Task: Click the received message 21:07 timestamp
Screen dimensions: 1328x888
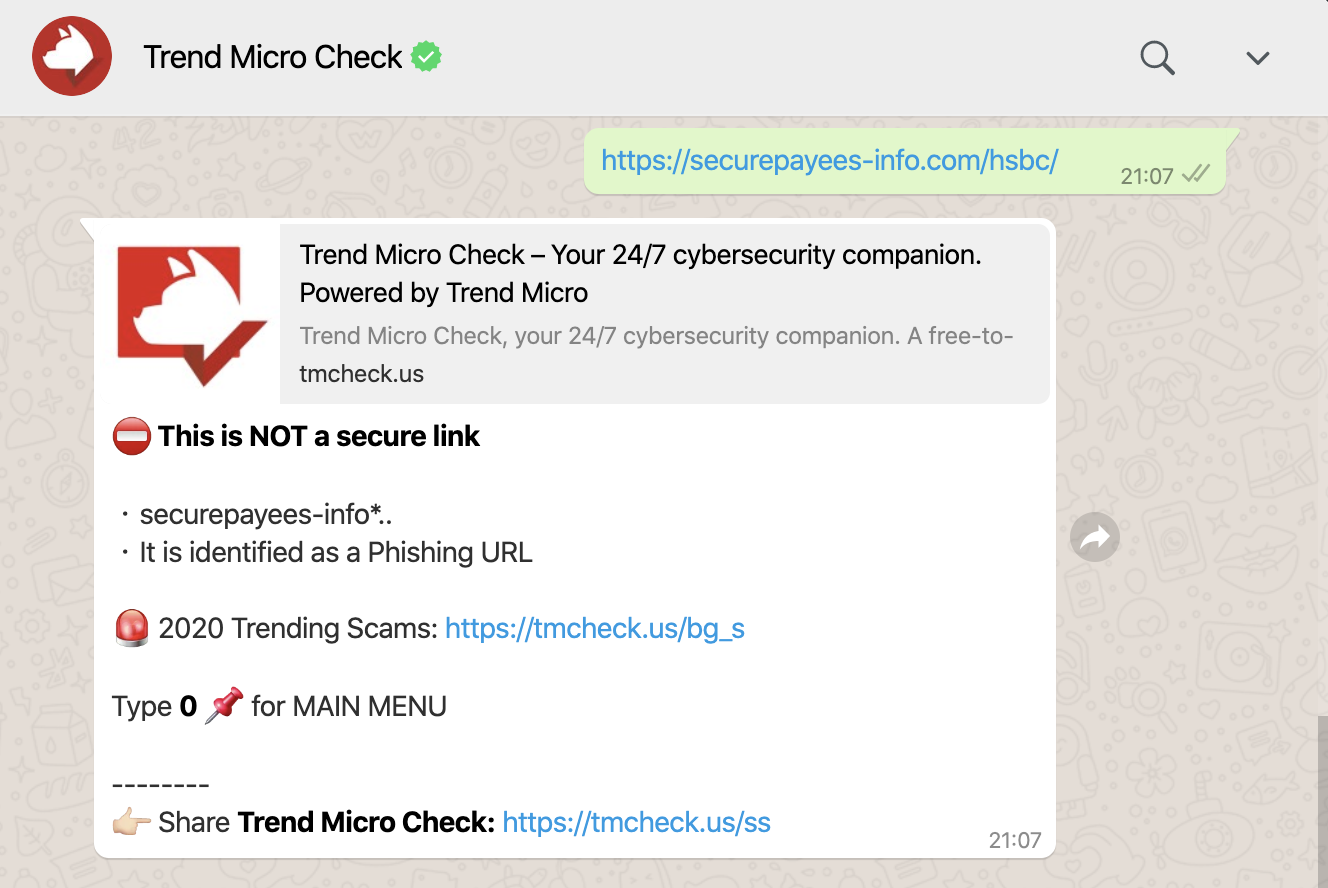Action: [1014, 840]
